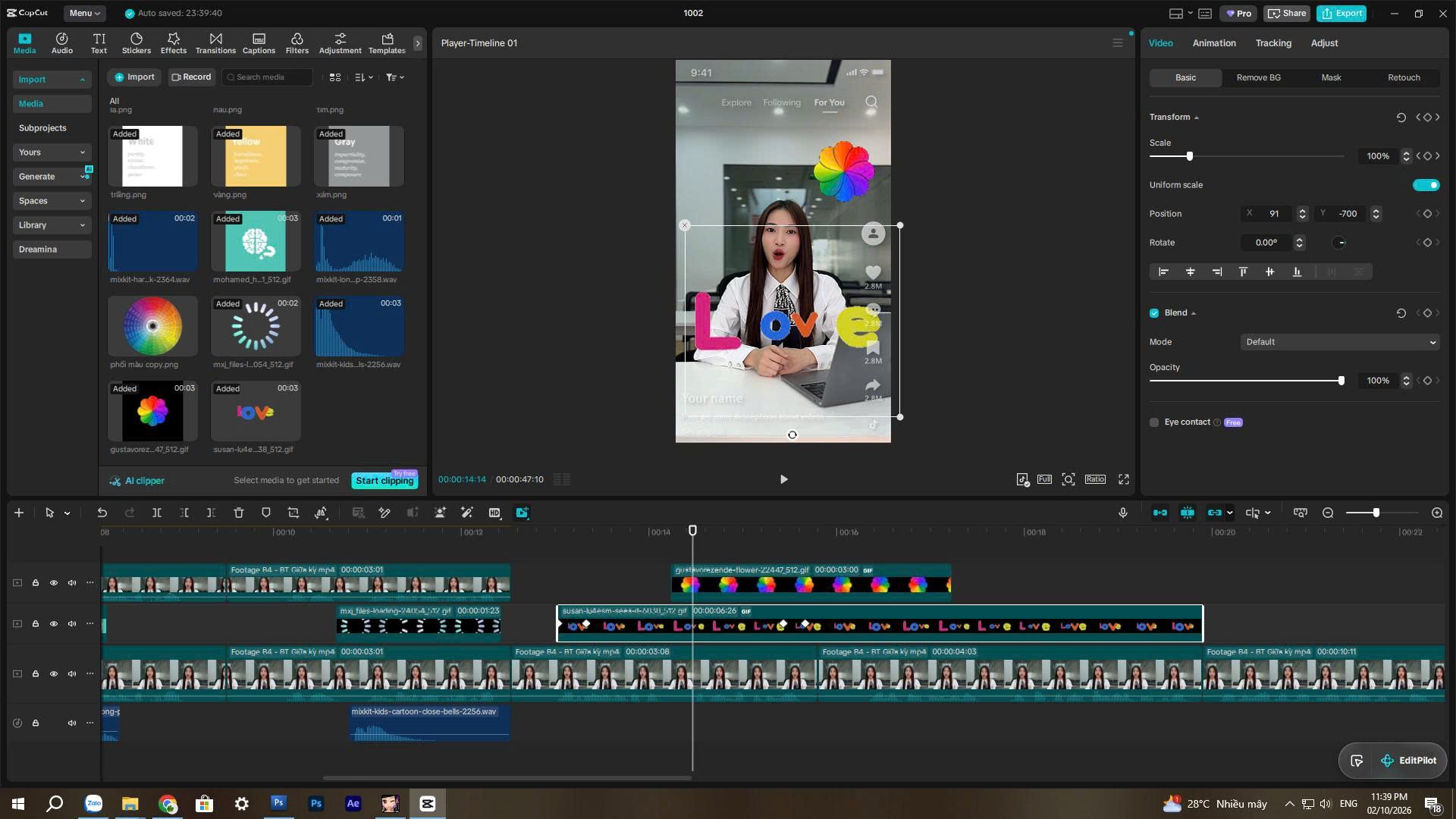Uncheck the Blend checkbox

click(x=1154, y=313)
